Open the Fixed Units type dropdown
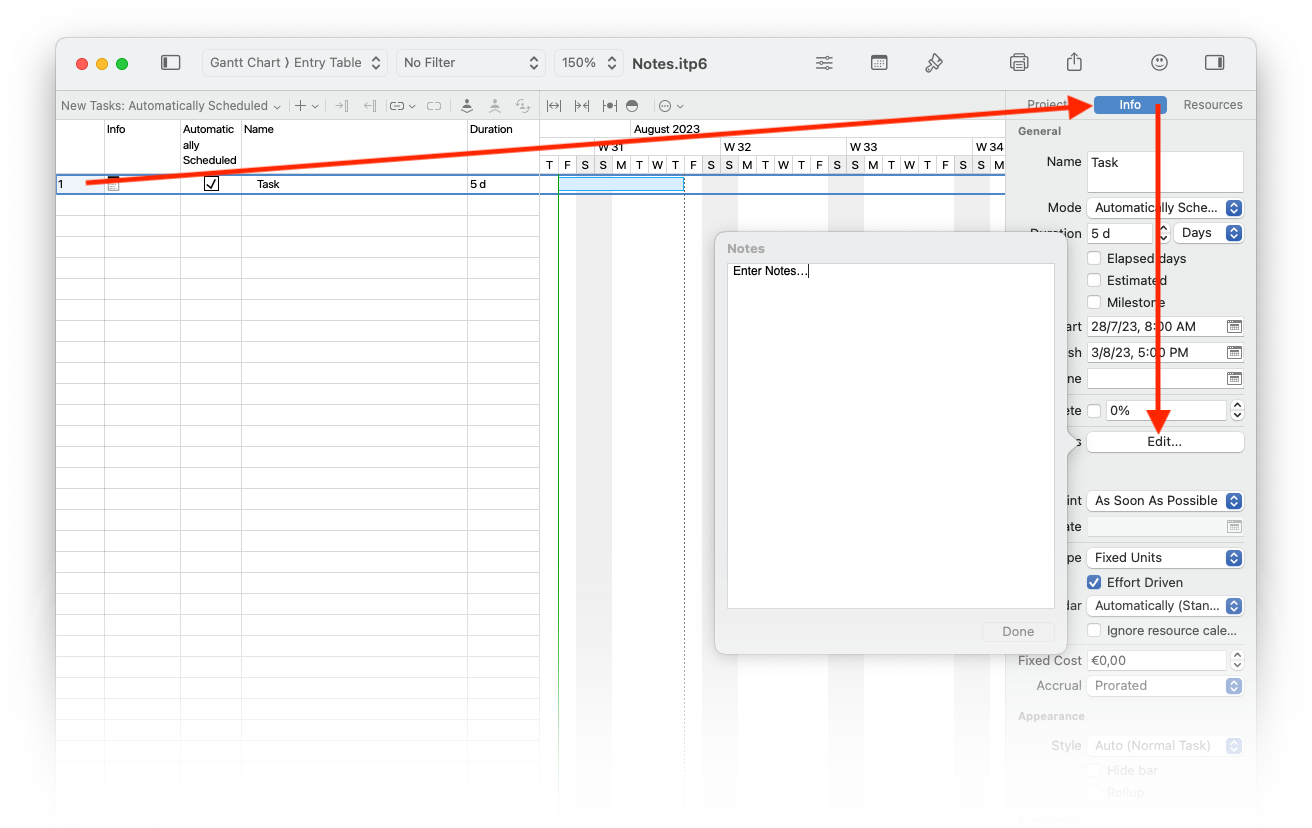Viewport: 1312px width, 828px height. click(1165, 557)
